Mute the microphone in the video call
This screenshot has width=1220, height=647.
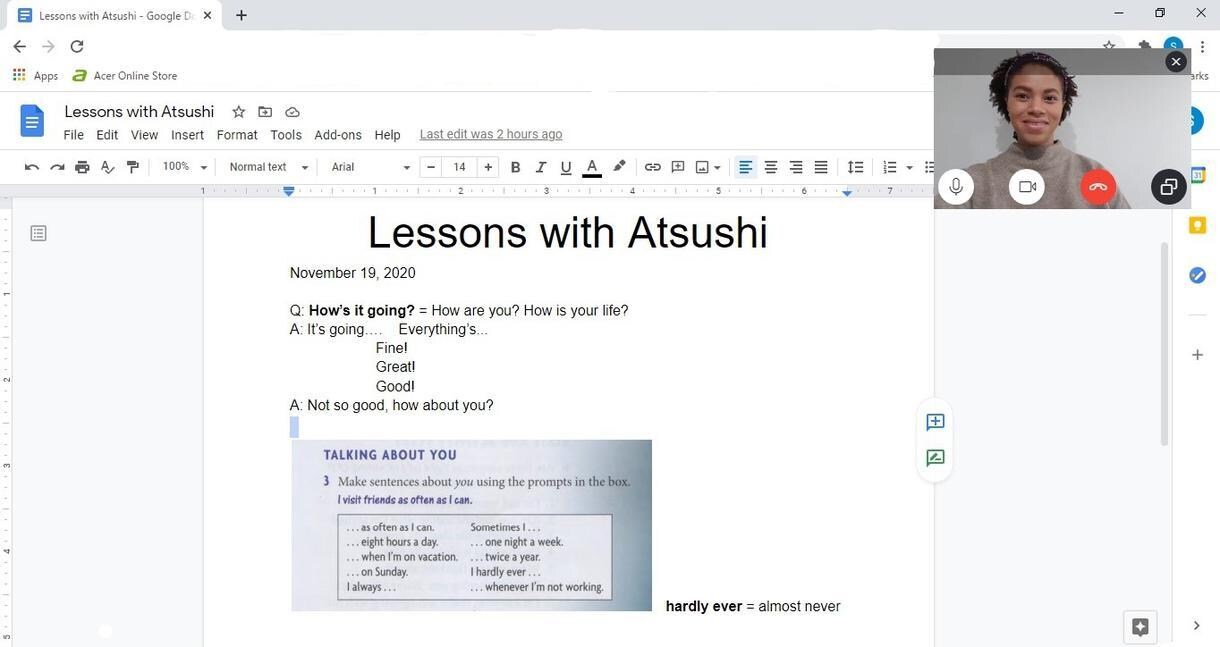tap(956, 186)
